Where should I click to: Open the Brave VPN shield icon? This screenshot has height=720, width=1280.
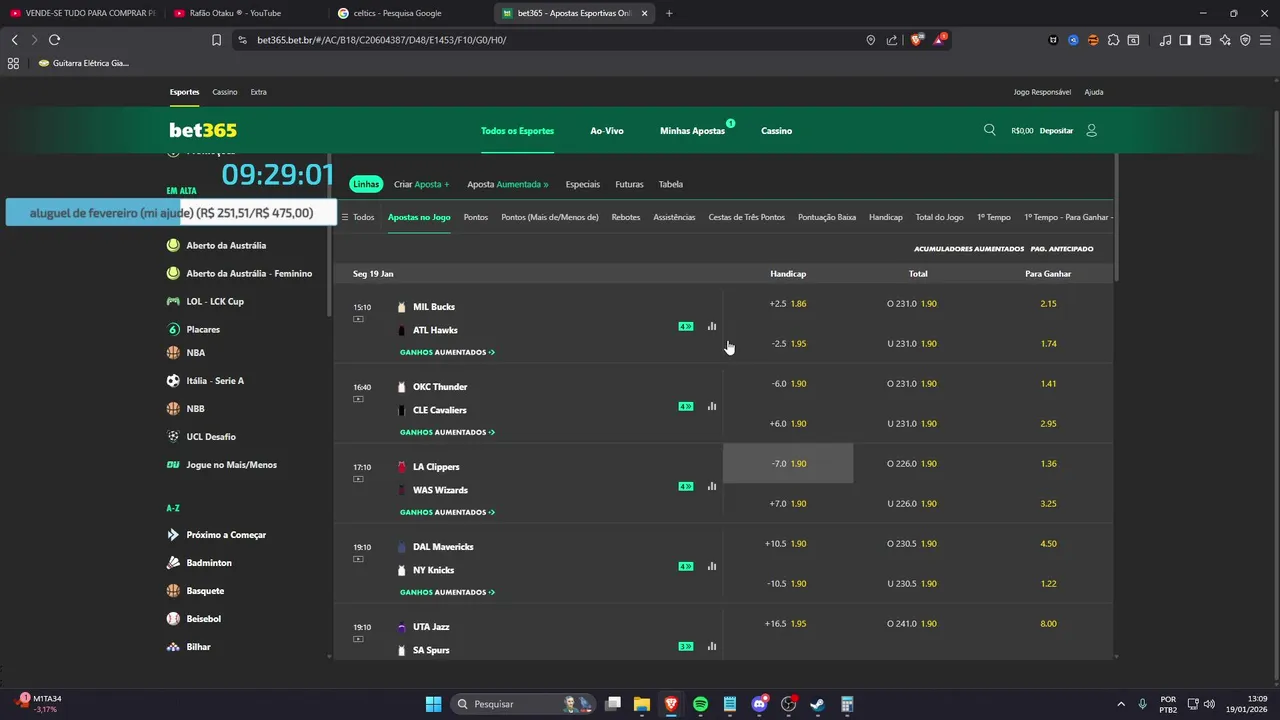click(x=1245, y=40)
